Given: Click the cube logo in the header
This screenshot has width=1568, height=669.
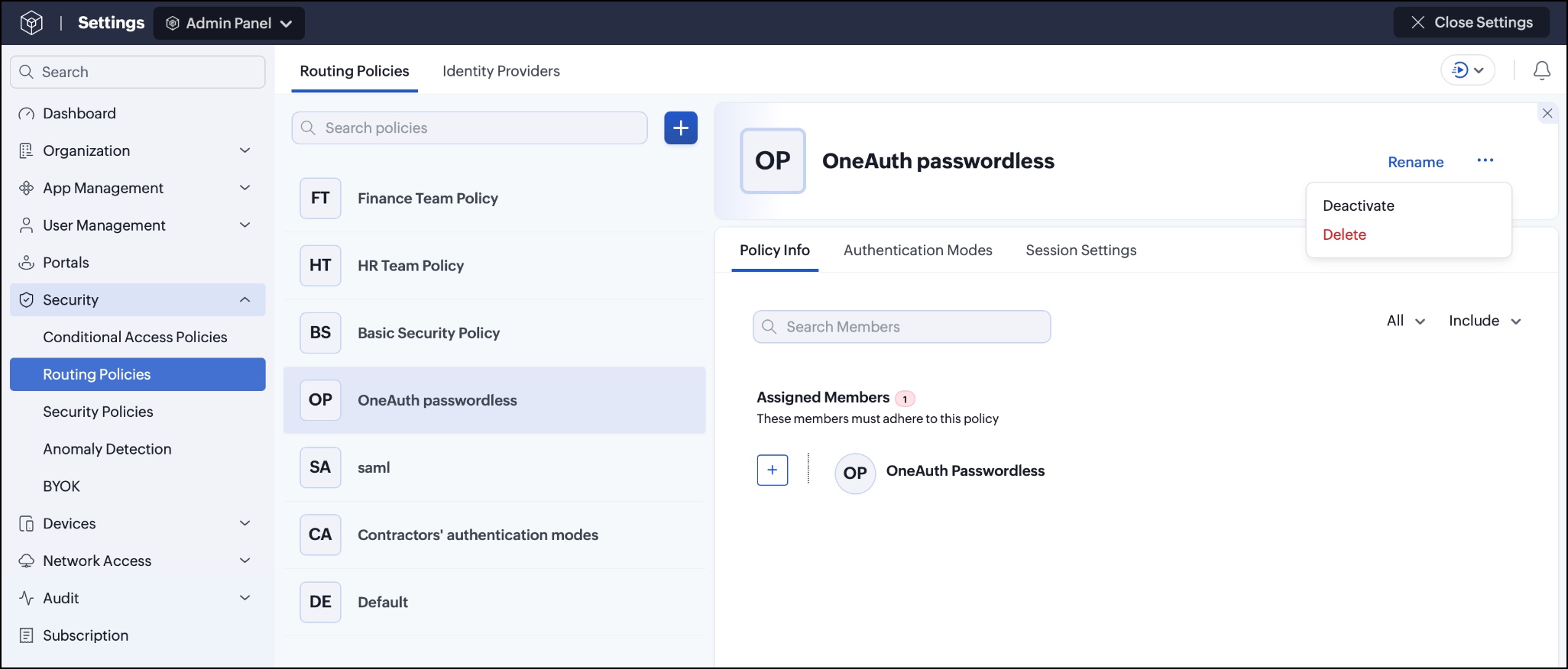Looking at the screenshot, I should click(31, 23).
